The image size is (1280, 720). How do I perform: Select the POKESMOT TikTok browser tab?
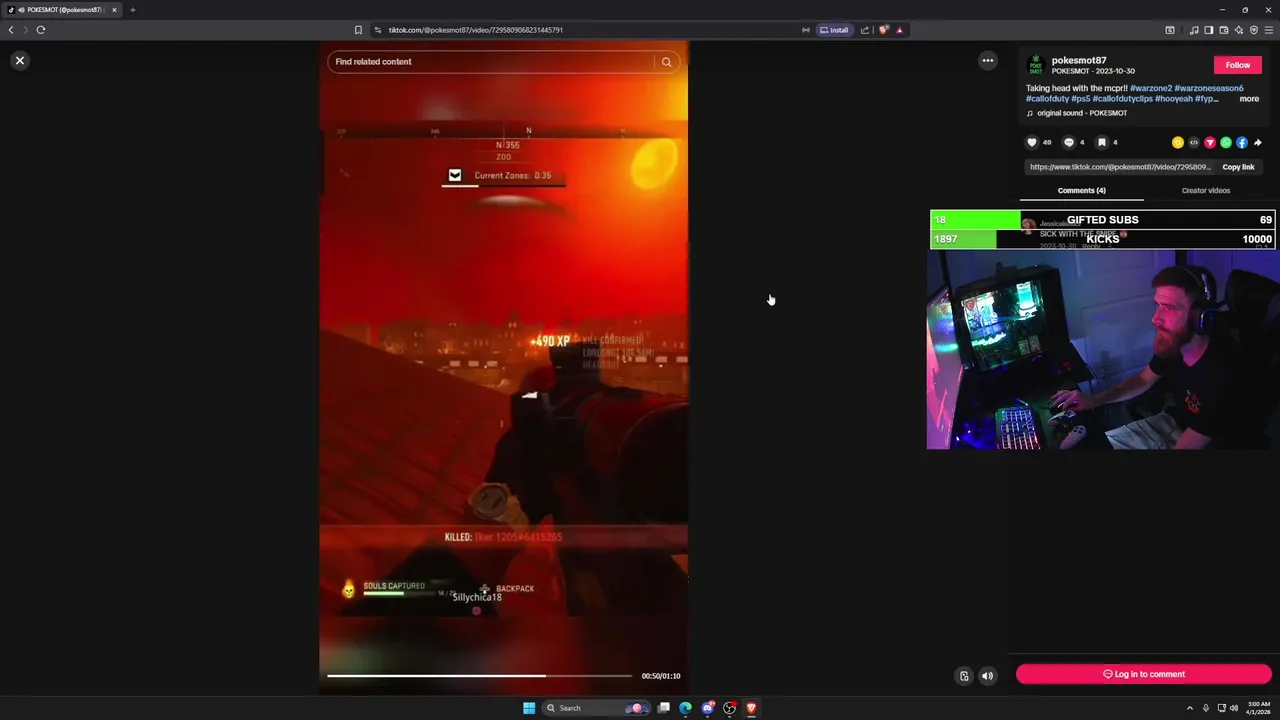tap(61, 10)
